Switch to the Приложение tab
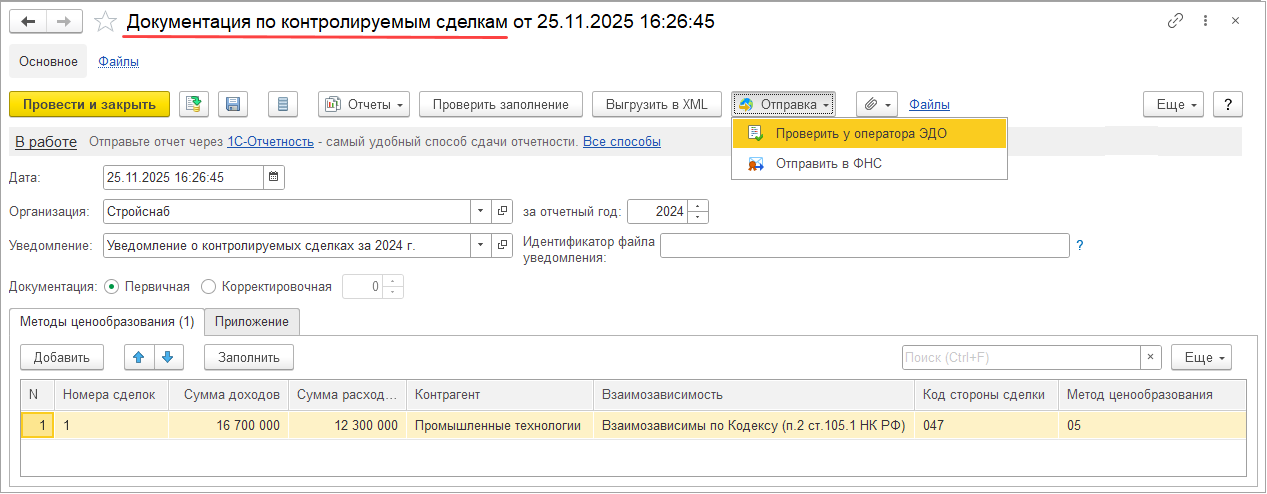 tap(252, 322)
